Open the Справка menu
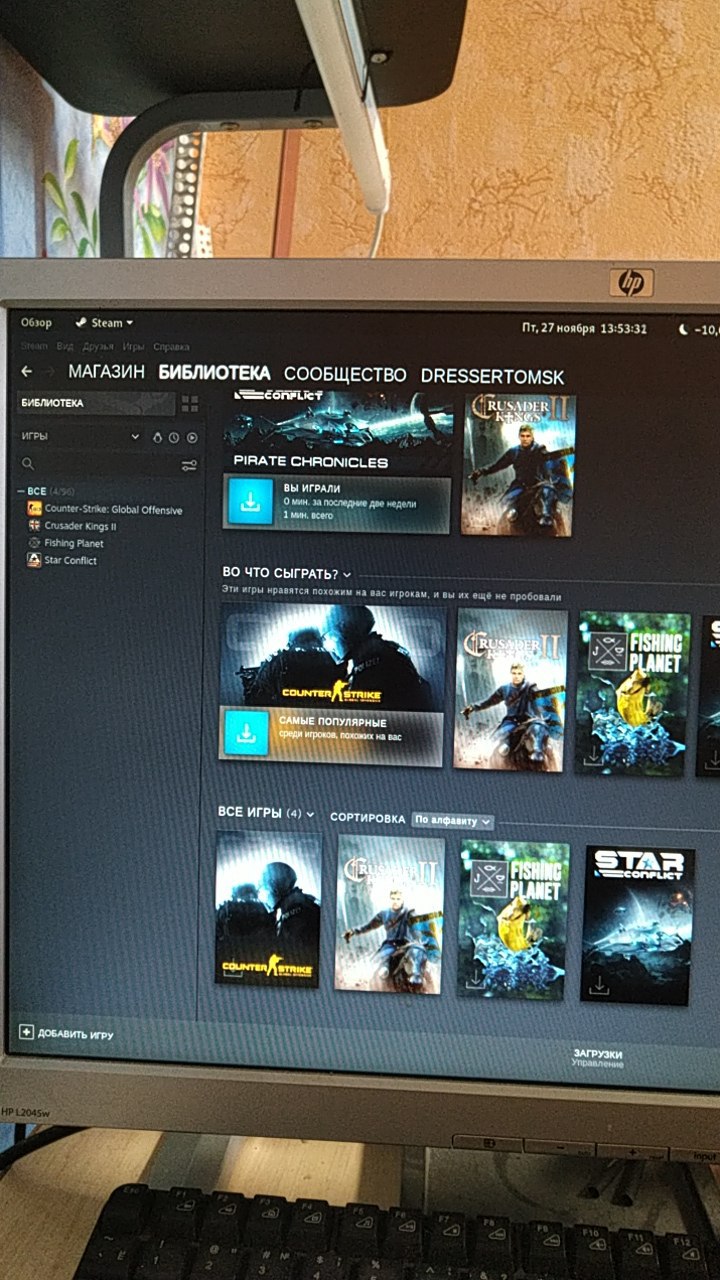 pyautogui.click(x=172, y=347)
